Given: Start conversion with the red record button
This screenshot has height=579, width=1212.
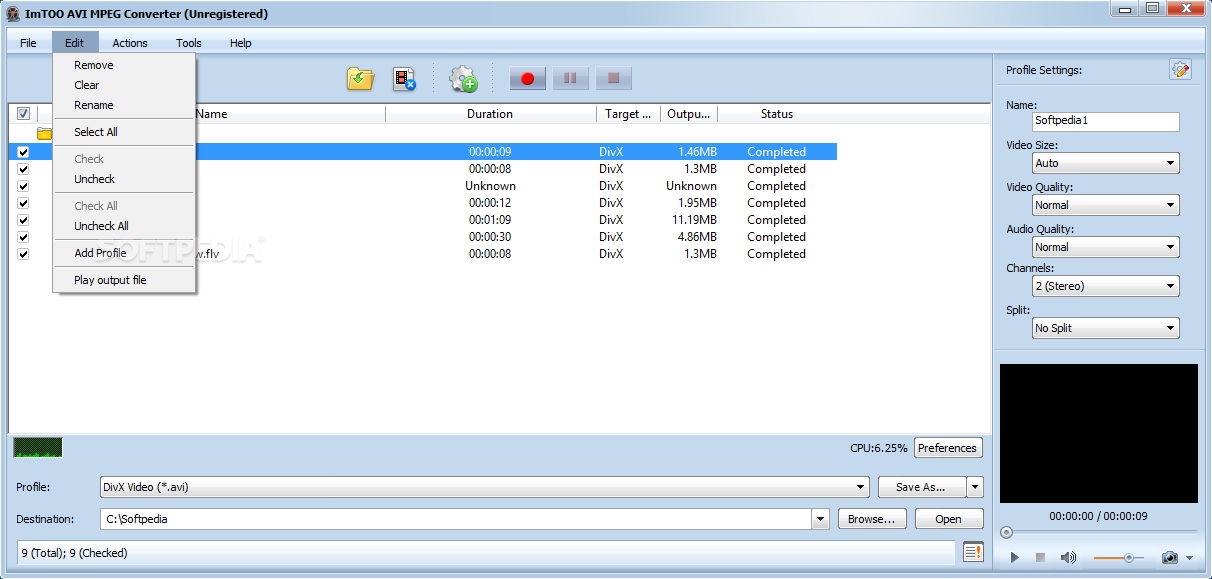Looking at the screenshot, I should 527,78.
